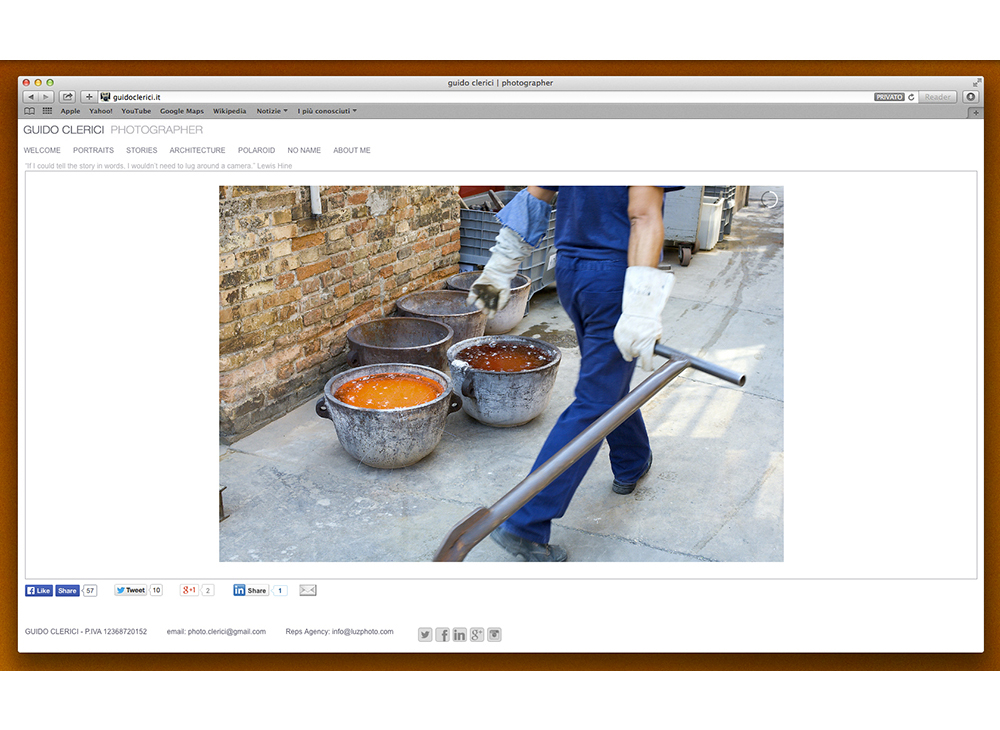Open a new tab with plus button
This screenshot has width=1000, height=730.
pyautogui.click(x=976, y=113)
